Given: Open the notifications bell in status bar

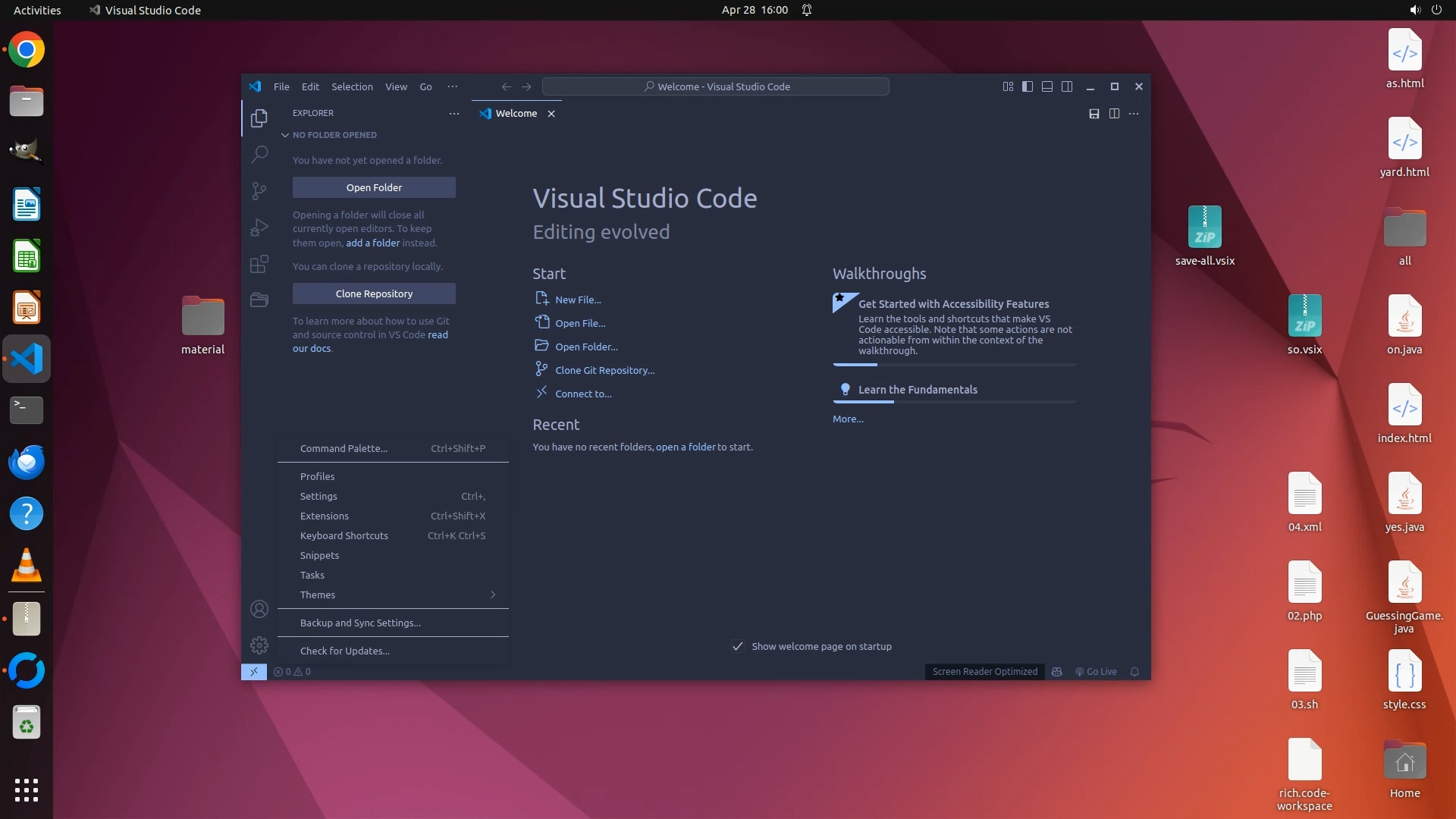Looking at the screenshot, I should click(1135, 672).
